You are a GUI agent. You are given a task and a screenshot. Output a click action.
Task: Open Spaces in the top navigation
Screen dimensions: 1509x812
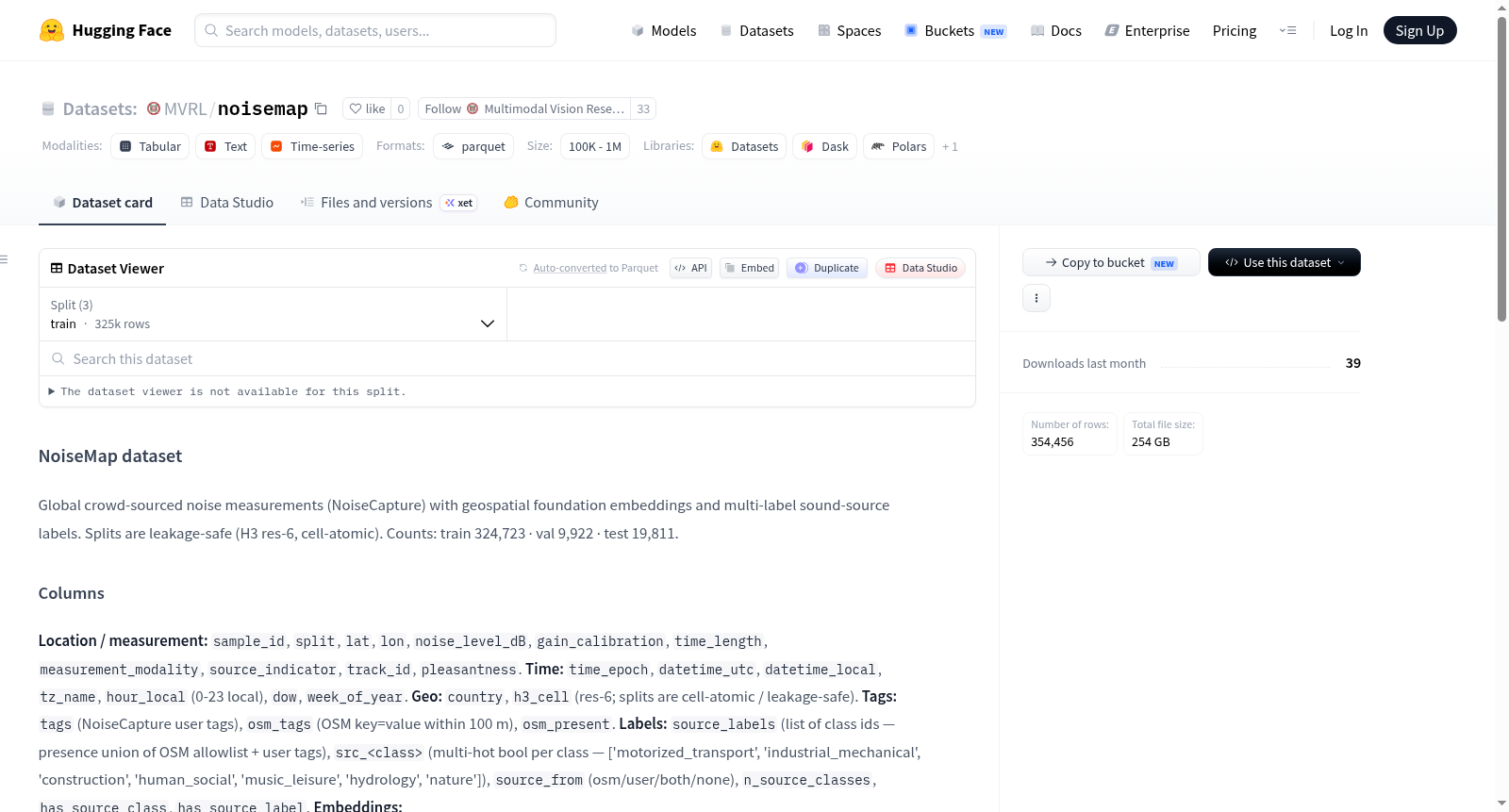coord(850,30)
